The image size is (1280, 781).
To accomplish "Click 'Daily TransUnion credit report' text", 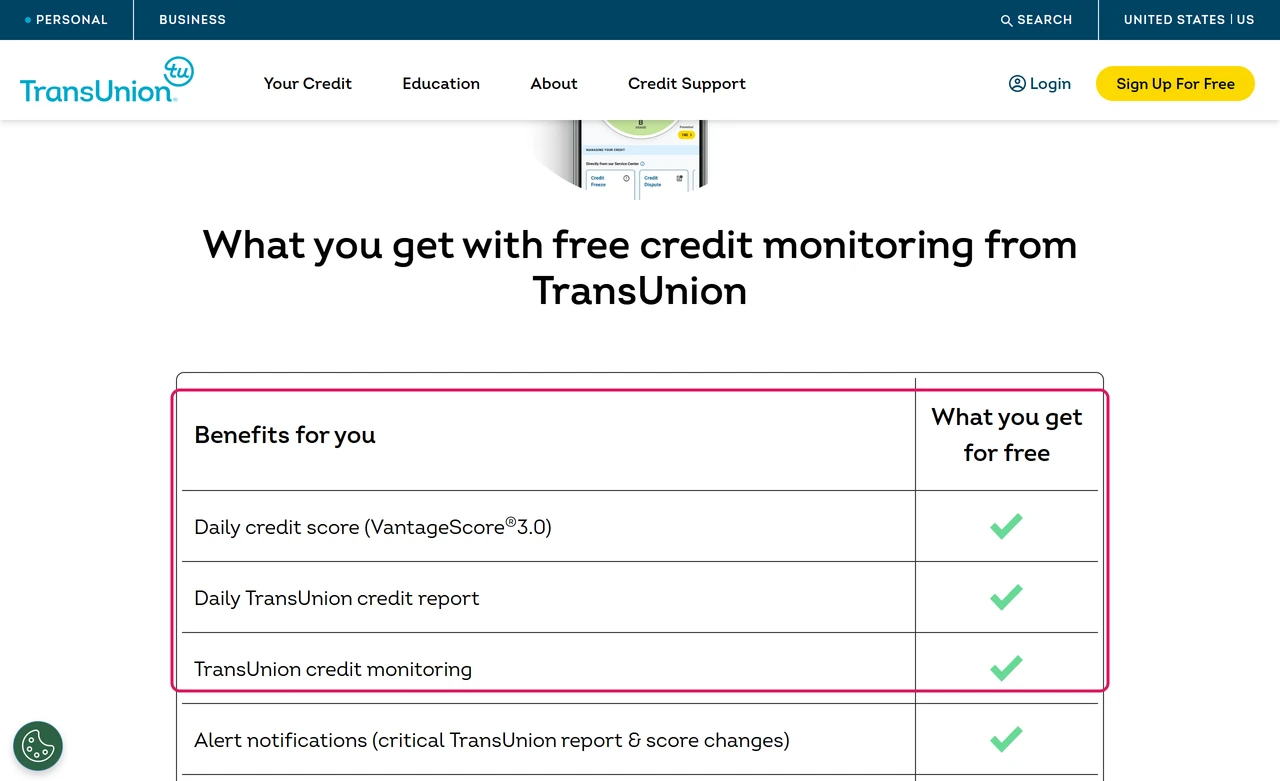I will [337, 598].
